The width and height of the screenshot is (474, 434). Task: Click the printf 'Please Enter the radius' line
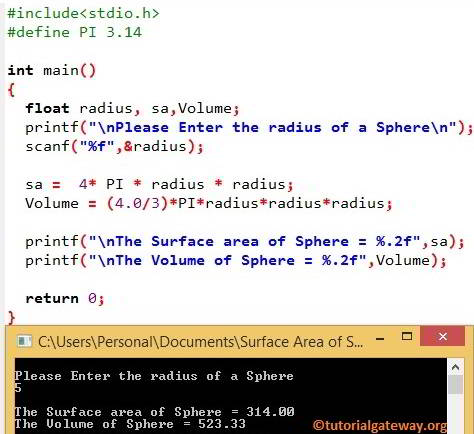[x=249, y=128]
